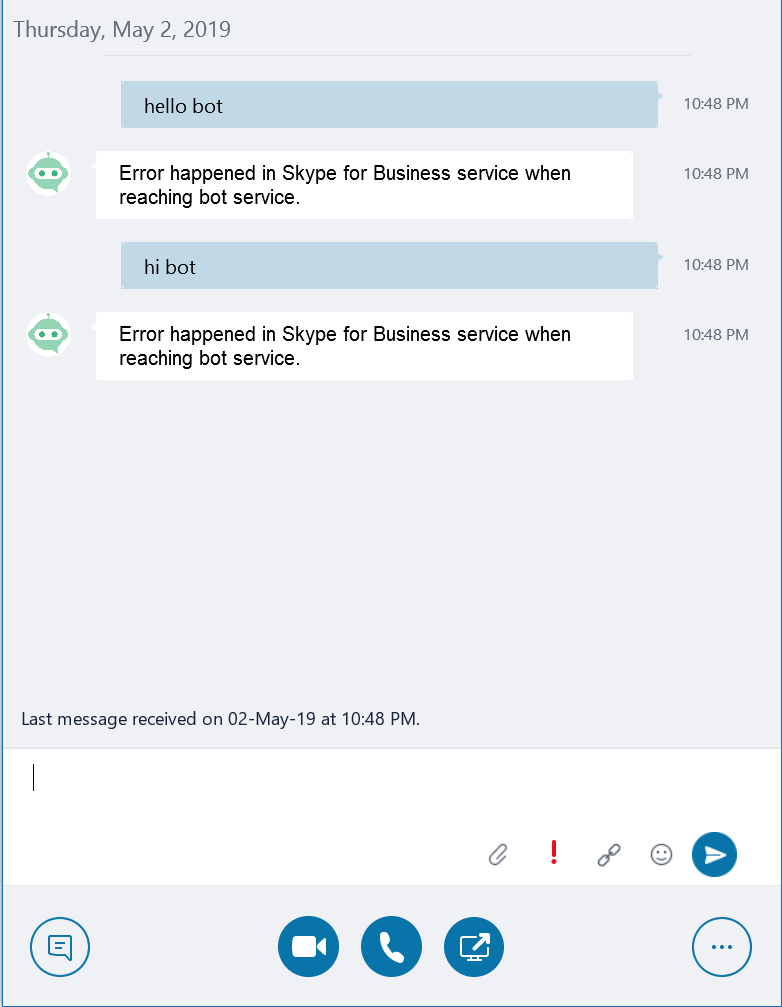Click the Thursday, May 2, 2019 date header
This screenshot has width=782, height=1007.
(122, 30)
